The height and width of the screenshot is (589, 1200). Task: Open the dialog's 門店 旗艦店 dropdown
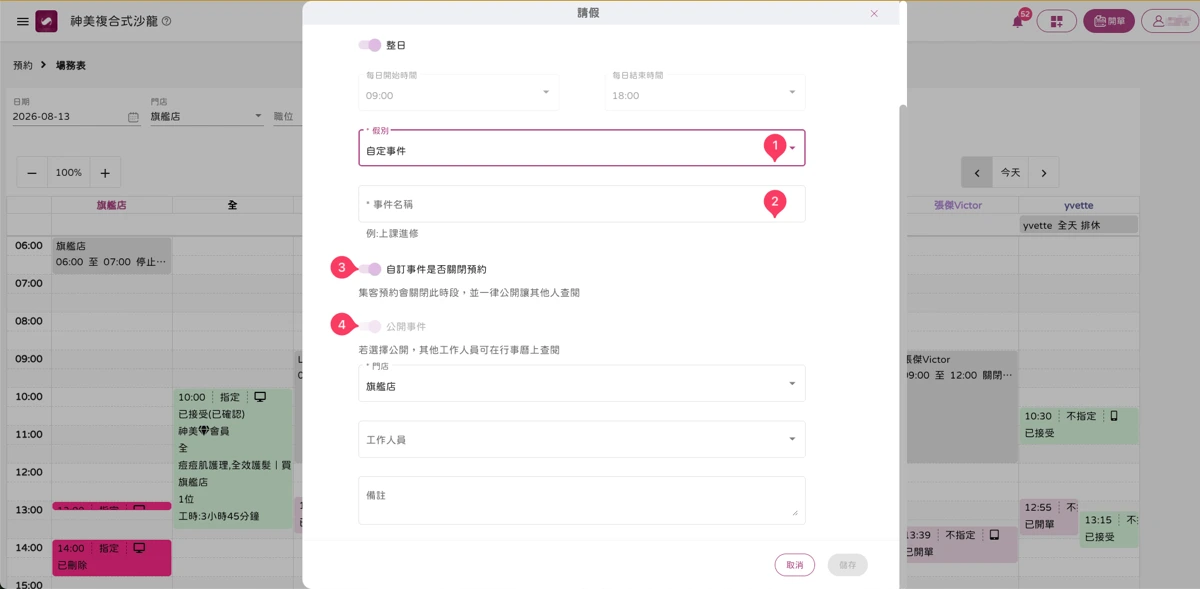(x=582, y=383)
